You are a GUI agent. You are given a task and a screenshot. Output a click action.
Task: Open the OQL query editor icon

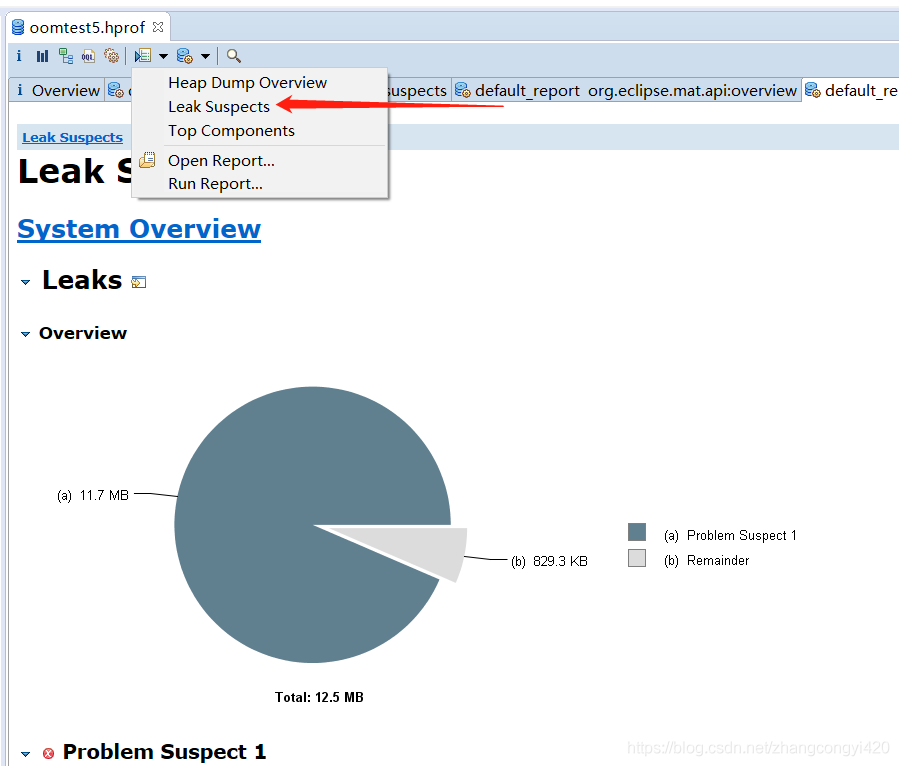pos(89,56)
